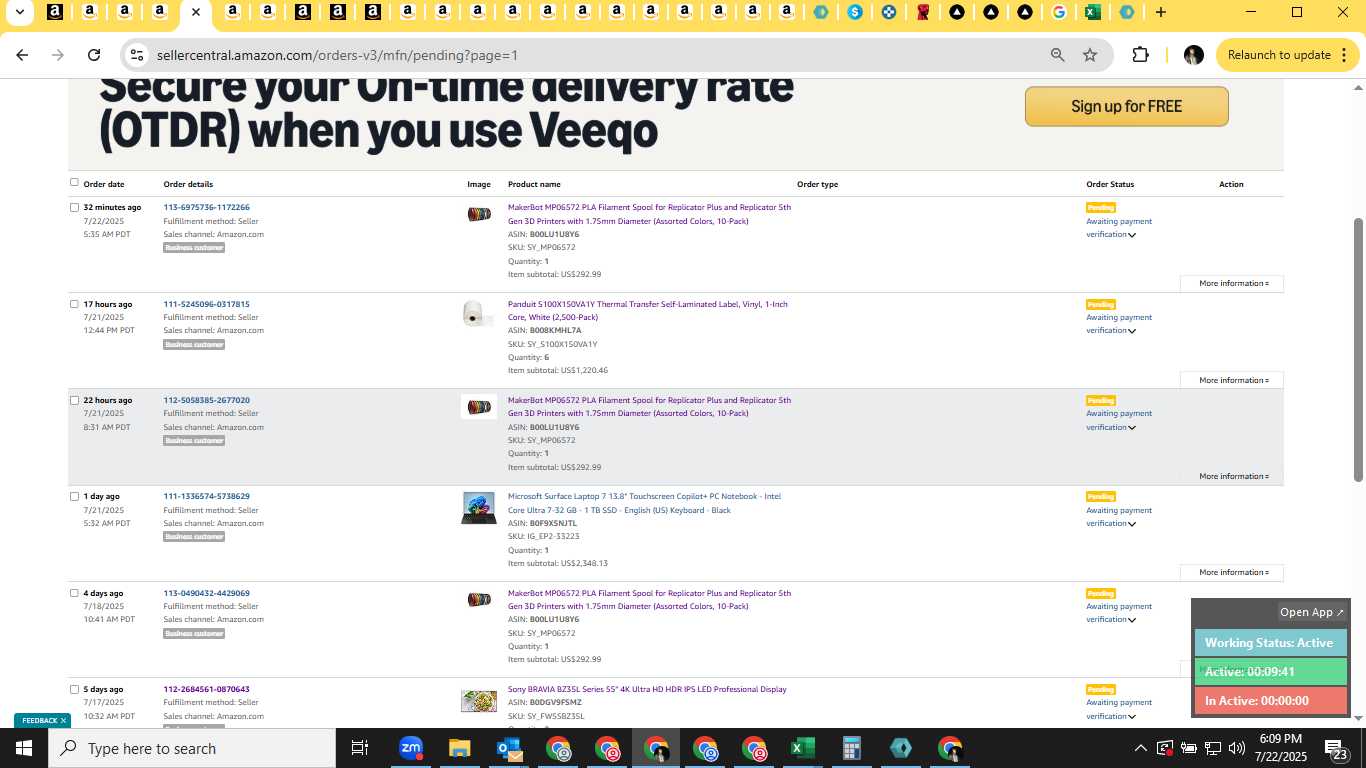
Task: Check order 111-5245096-0317815 checkbox
Action: 74,304
